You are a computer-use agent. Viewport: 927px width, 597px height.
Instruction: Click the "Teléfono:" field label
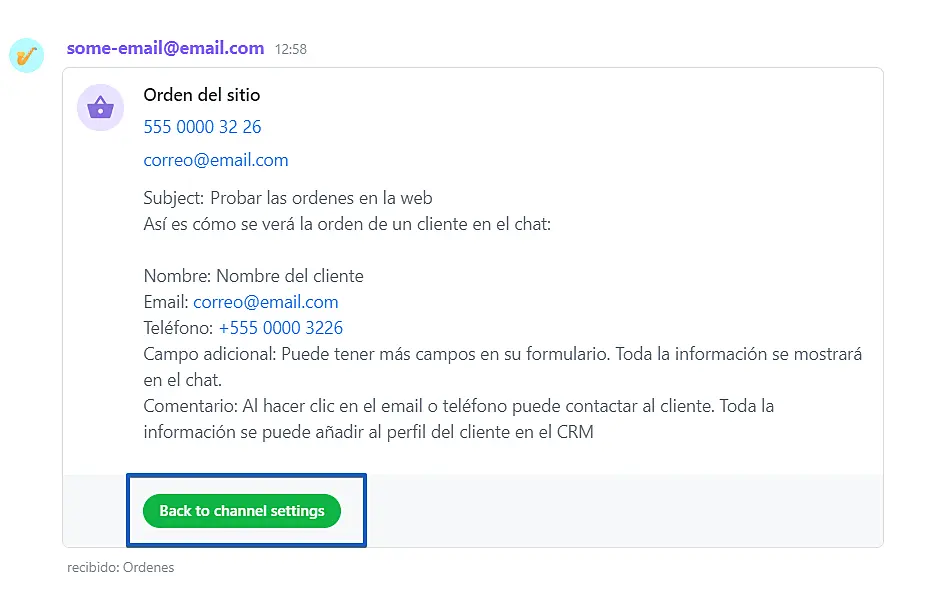(x=179, y=328)
